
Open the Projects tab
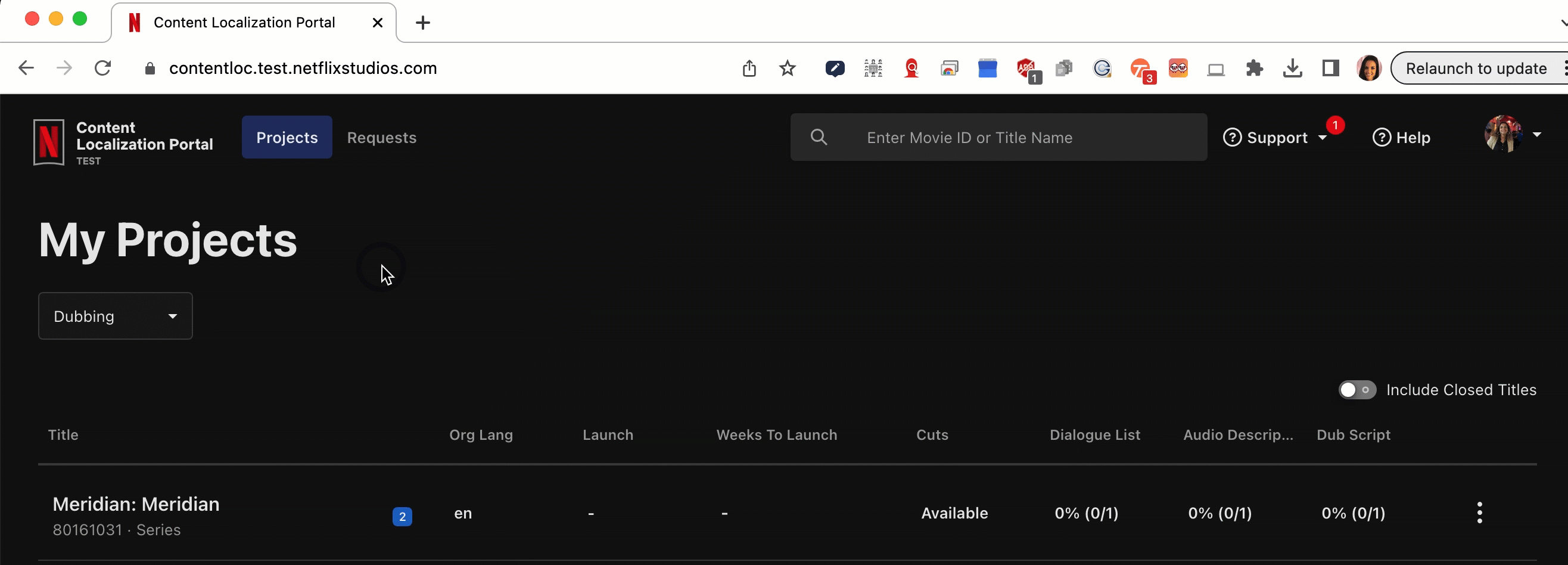click(287, 138)
